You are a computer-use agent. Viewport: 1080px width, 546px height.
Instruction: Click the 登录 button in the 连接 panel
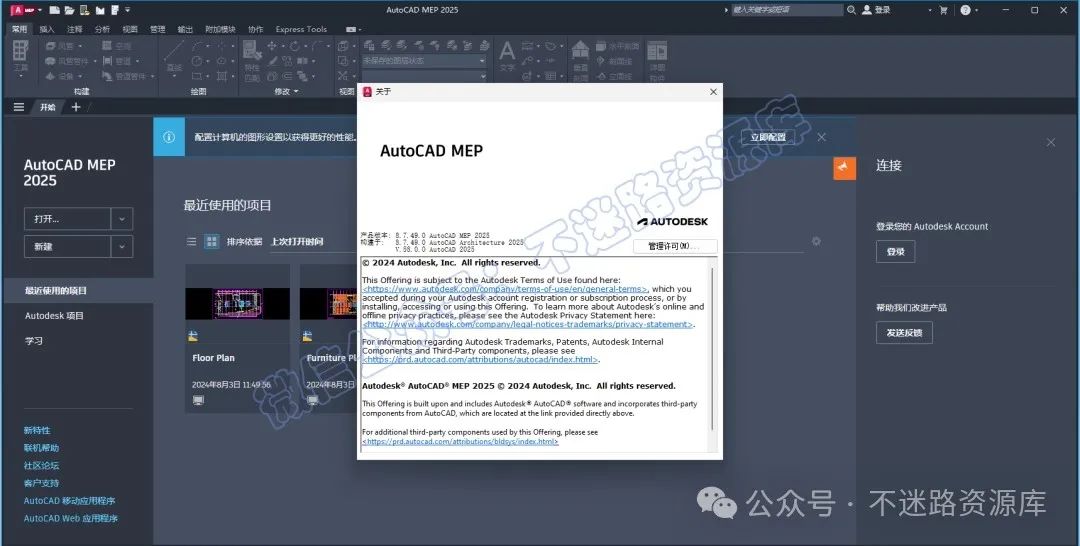(895, 252)
